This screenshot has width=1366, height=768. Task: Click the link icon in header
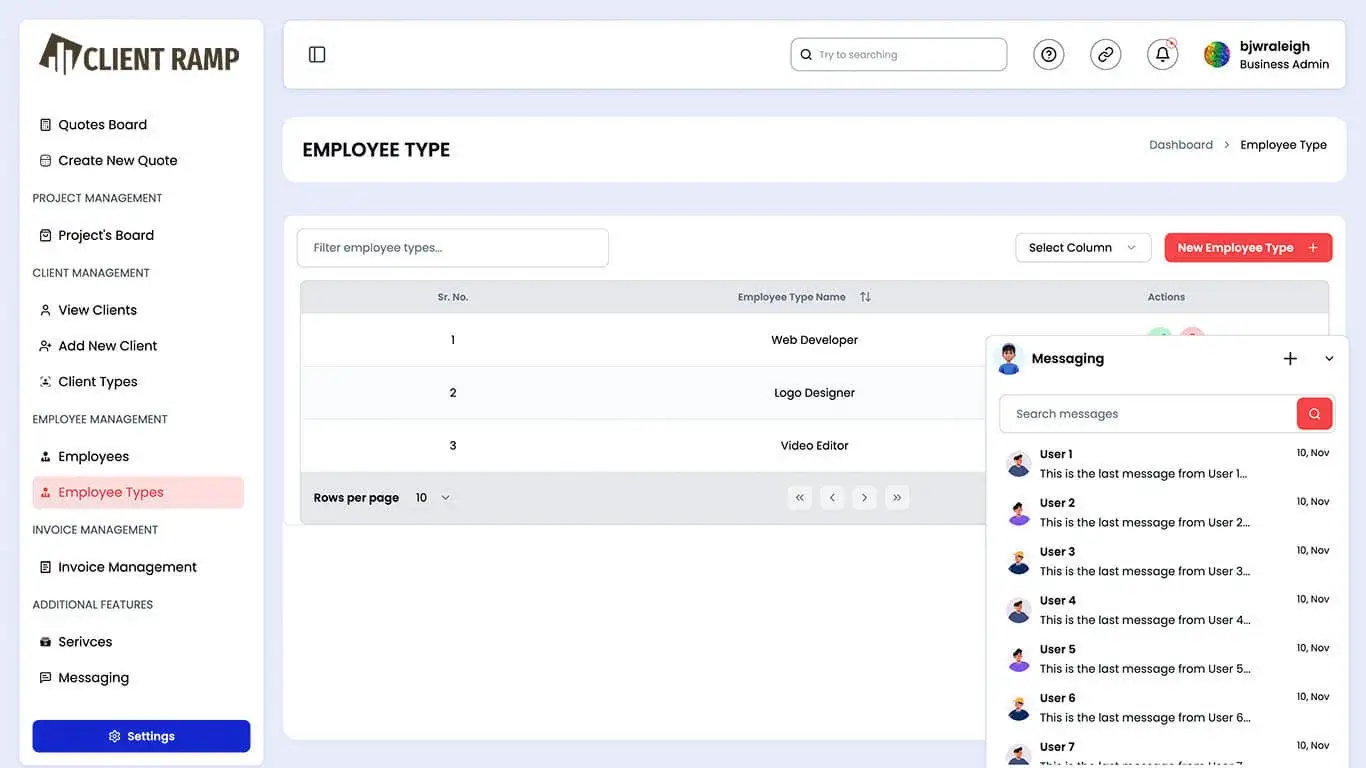pyautogui.click(x=1105, y=55)
